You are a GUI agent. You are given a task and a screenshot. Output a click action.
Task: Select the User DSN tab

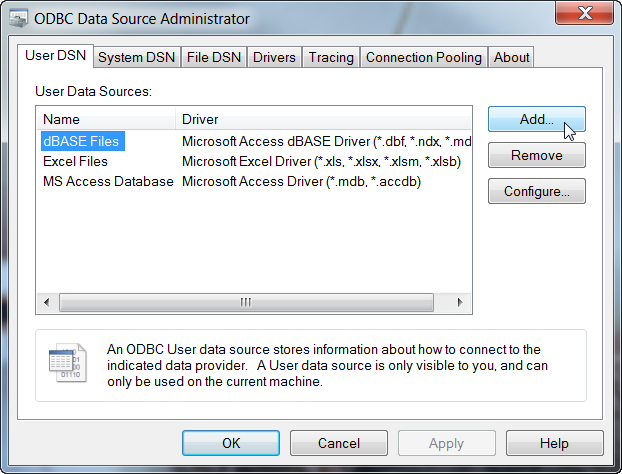(56, 56)
